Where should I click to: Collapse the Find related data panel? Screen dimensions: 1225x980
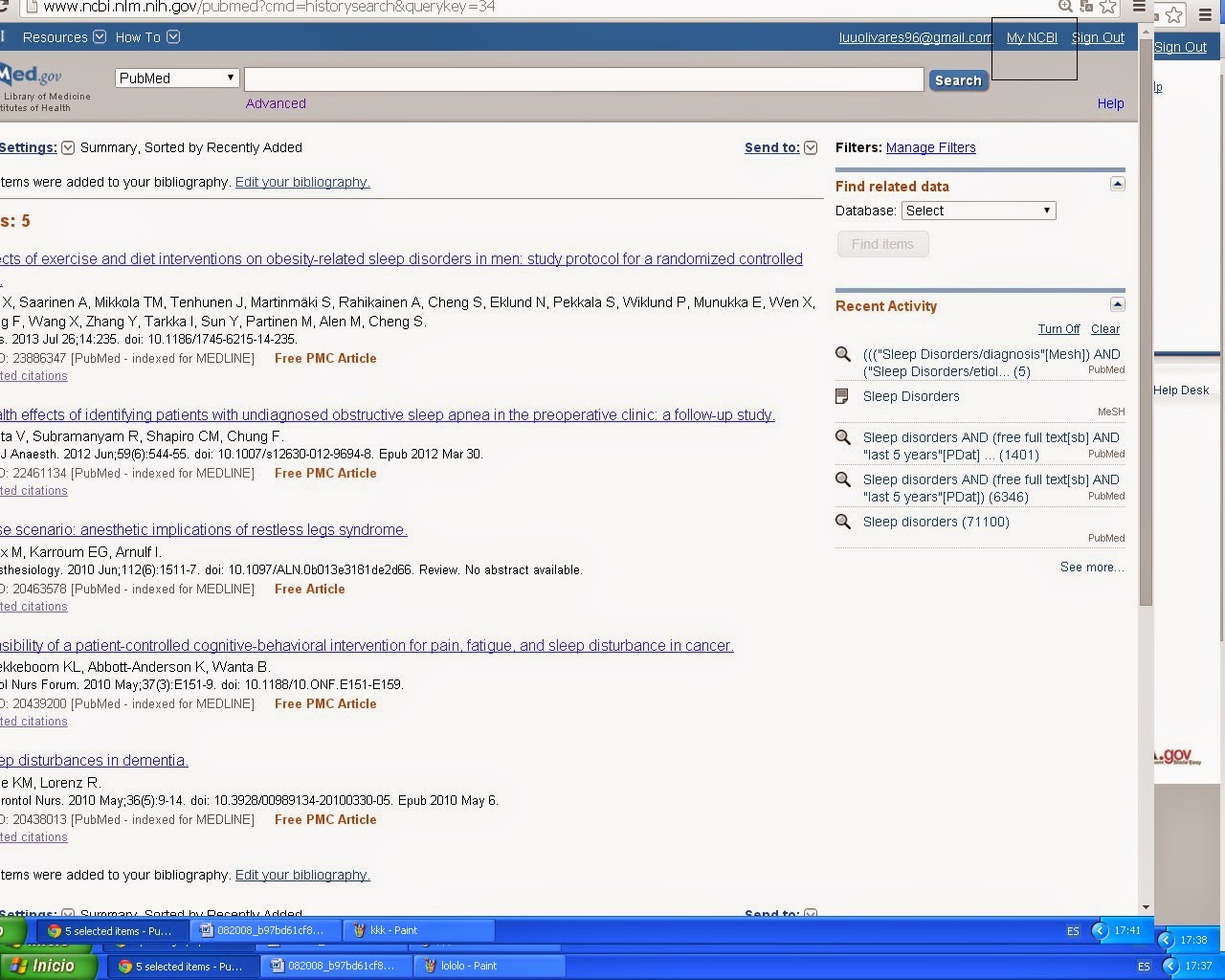pos(1117,184)
